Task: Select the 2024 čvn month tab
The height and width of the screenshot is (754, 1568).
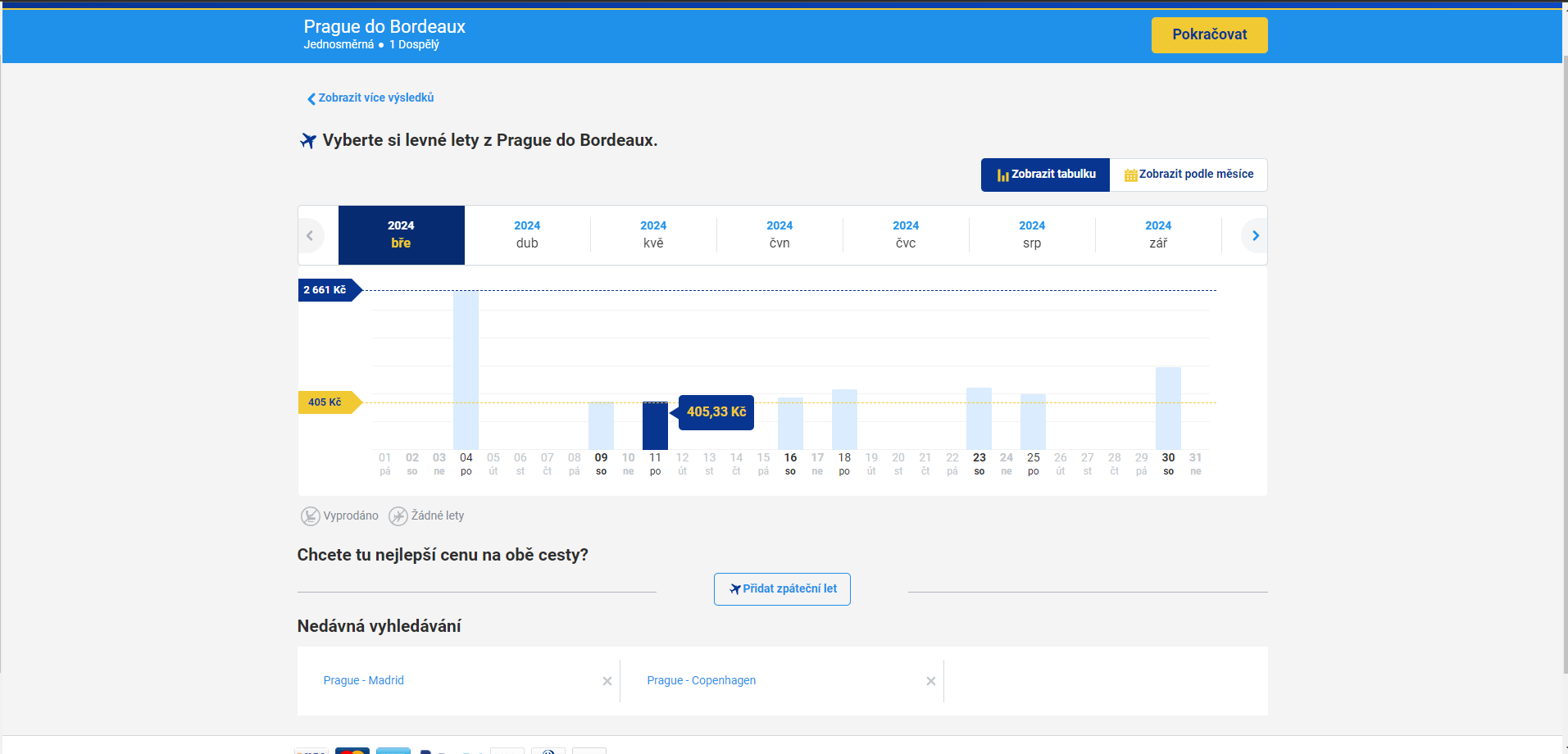Action: pyautogui.click(x=779, y=235)
